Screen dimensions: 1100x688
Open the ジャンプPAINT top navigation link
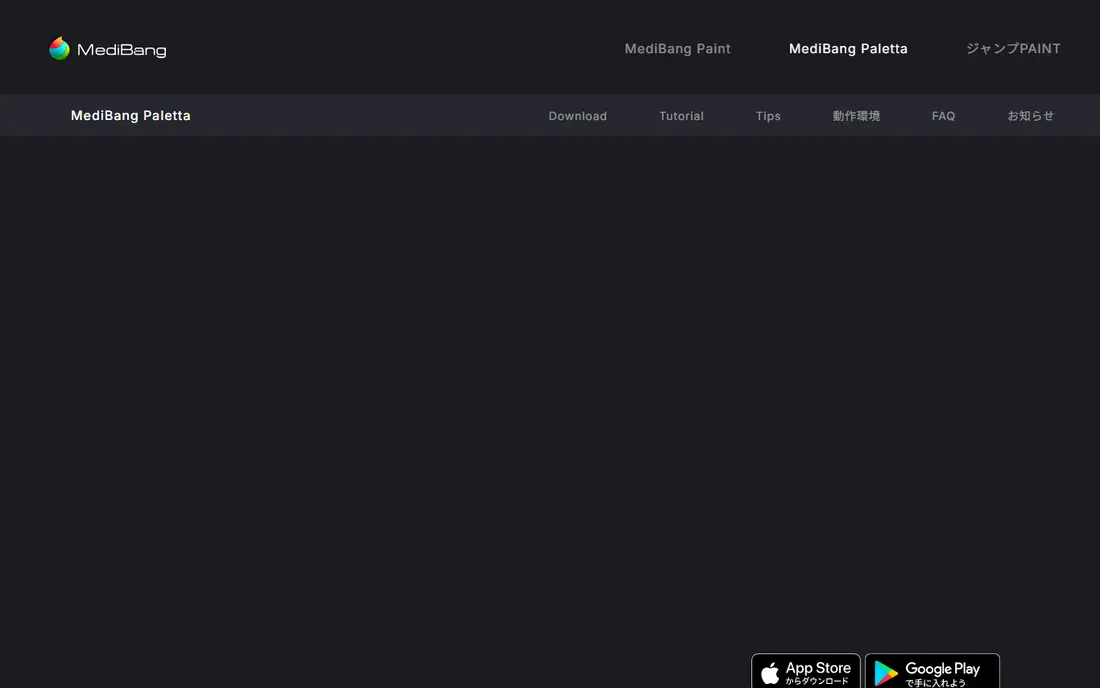coord(1013,48)
